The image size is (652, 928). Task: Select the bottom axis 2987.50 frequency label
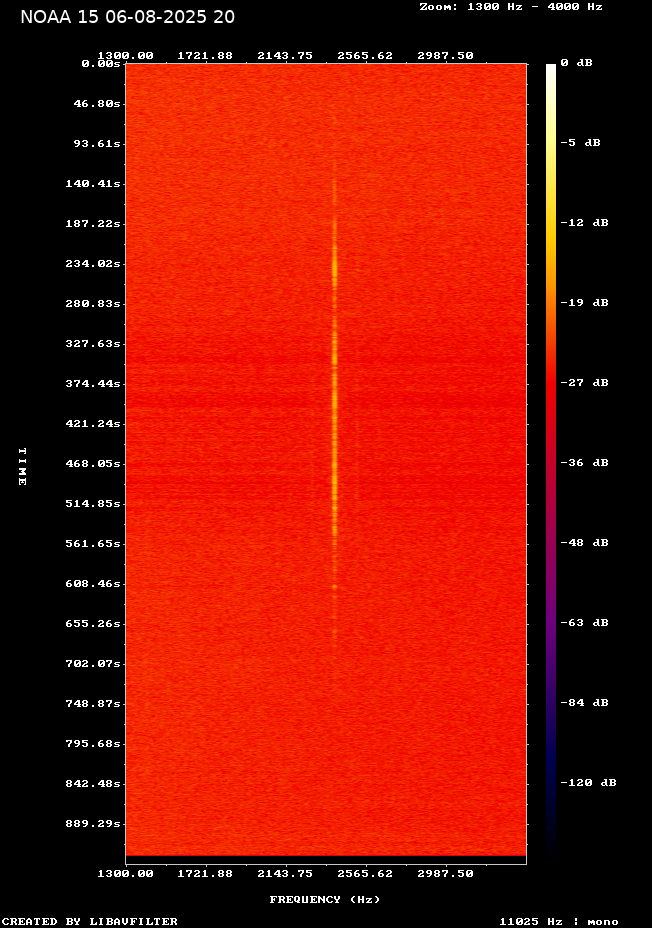tap(445, 873)
